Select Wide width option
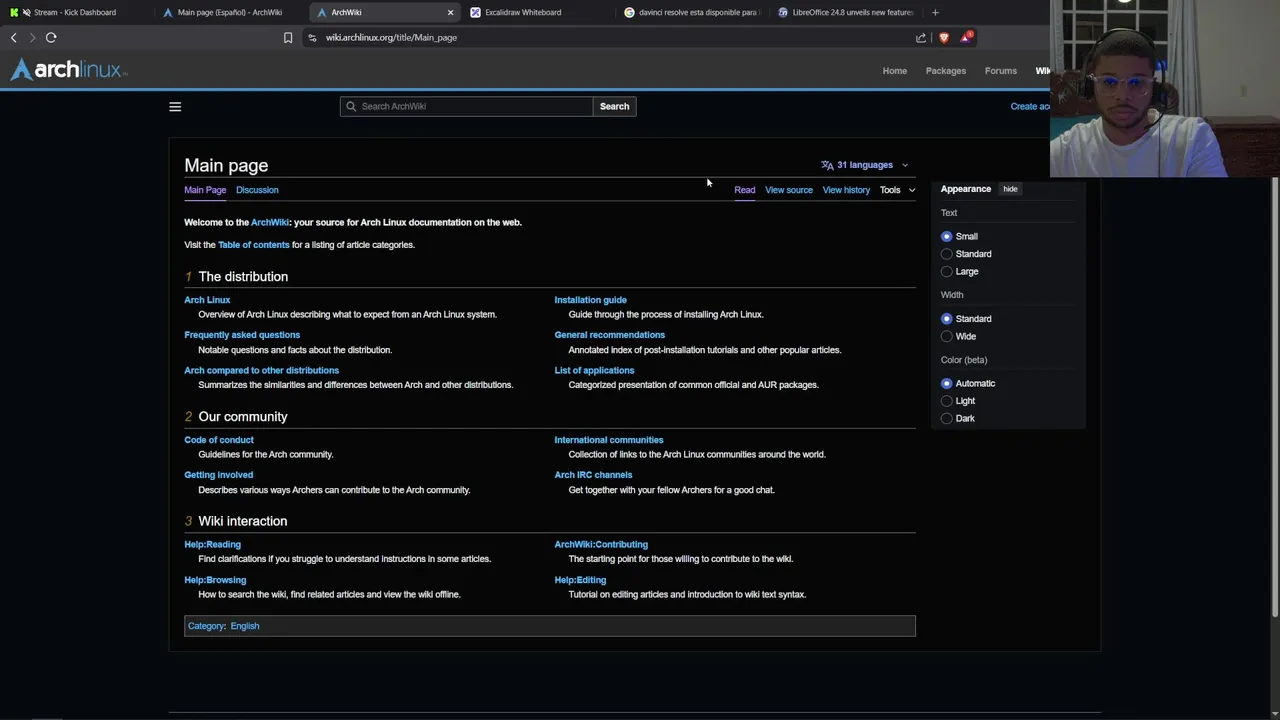 coord(946,337)
